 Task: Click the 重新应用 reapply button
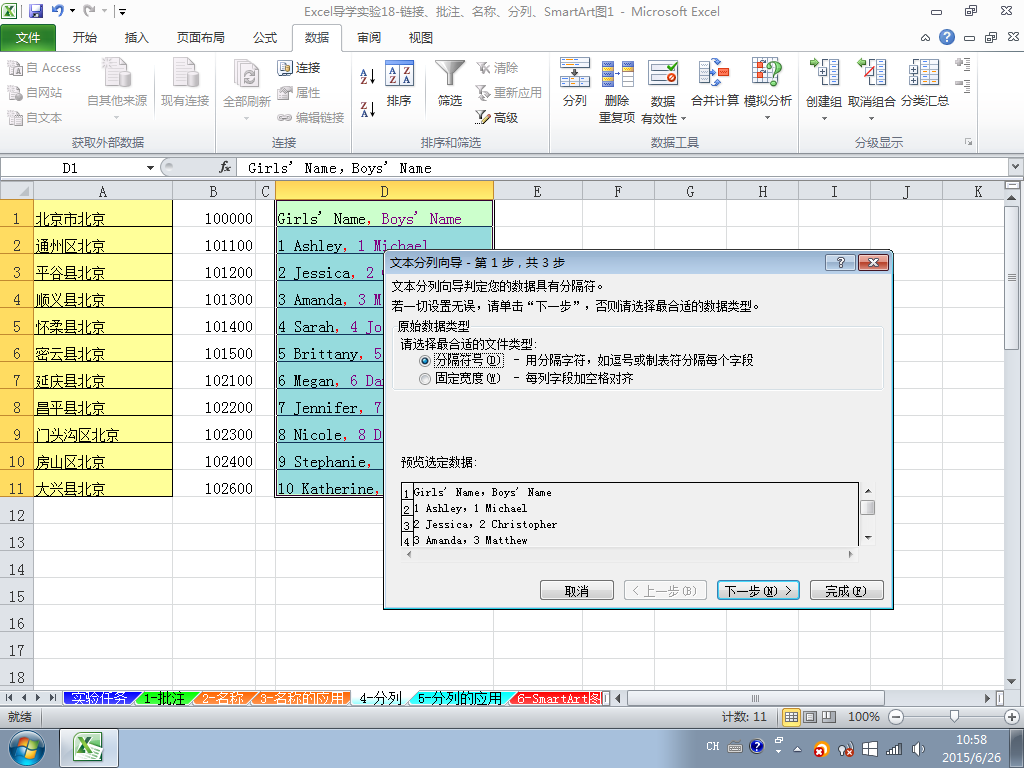509,93
